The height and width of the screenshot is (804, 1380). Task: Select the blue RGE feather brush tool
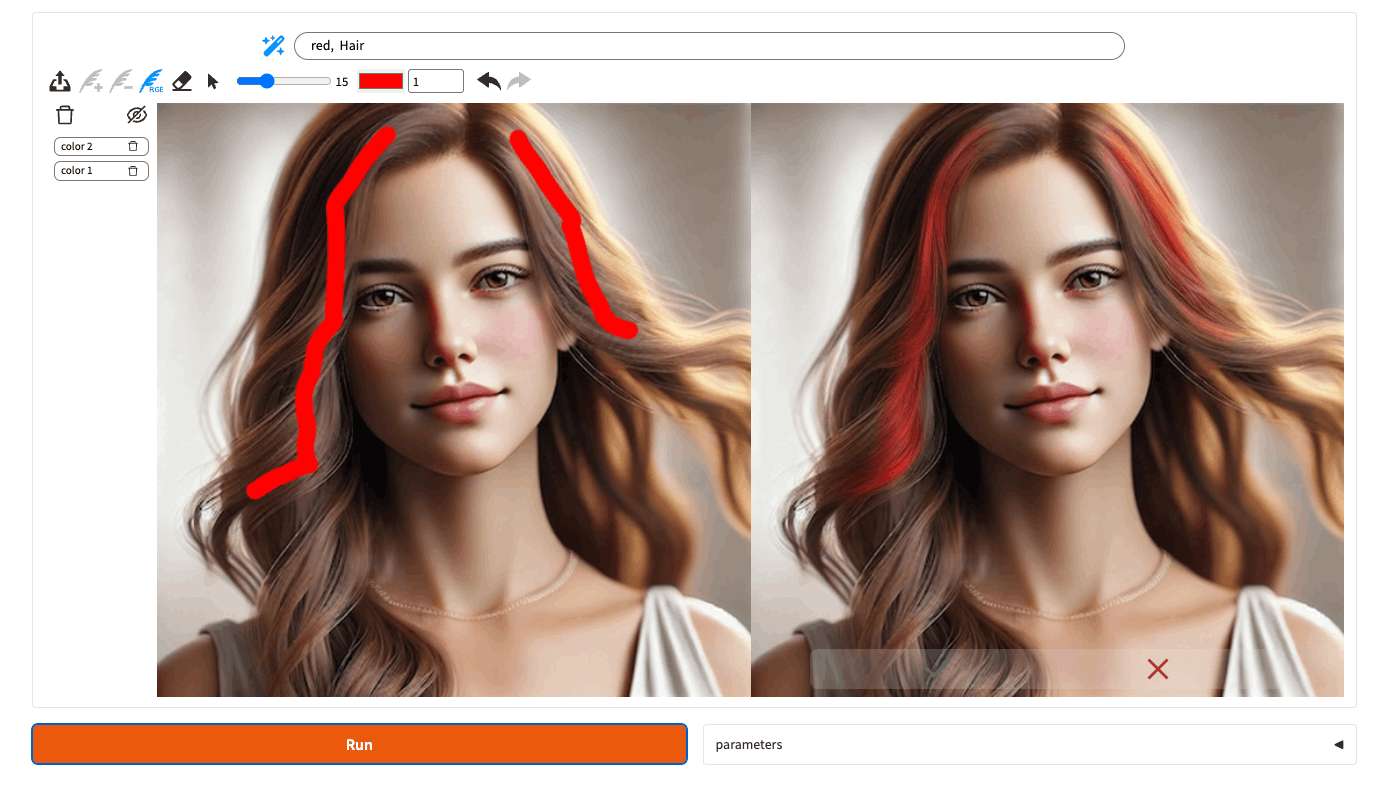(x=151, y=81)
